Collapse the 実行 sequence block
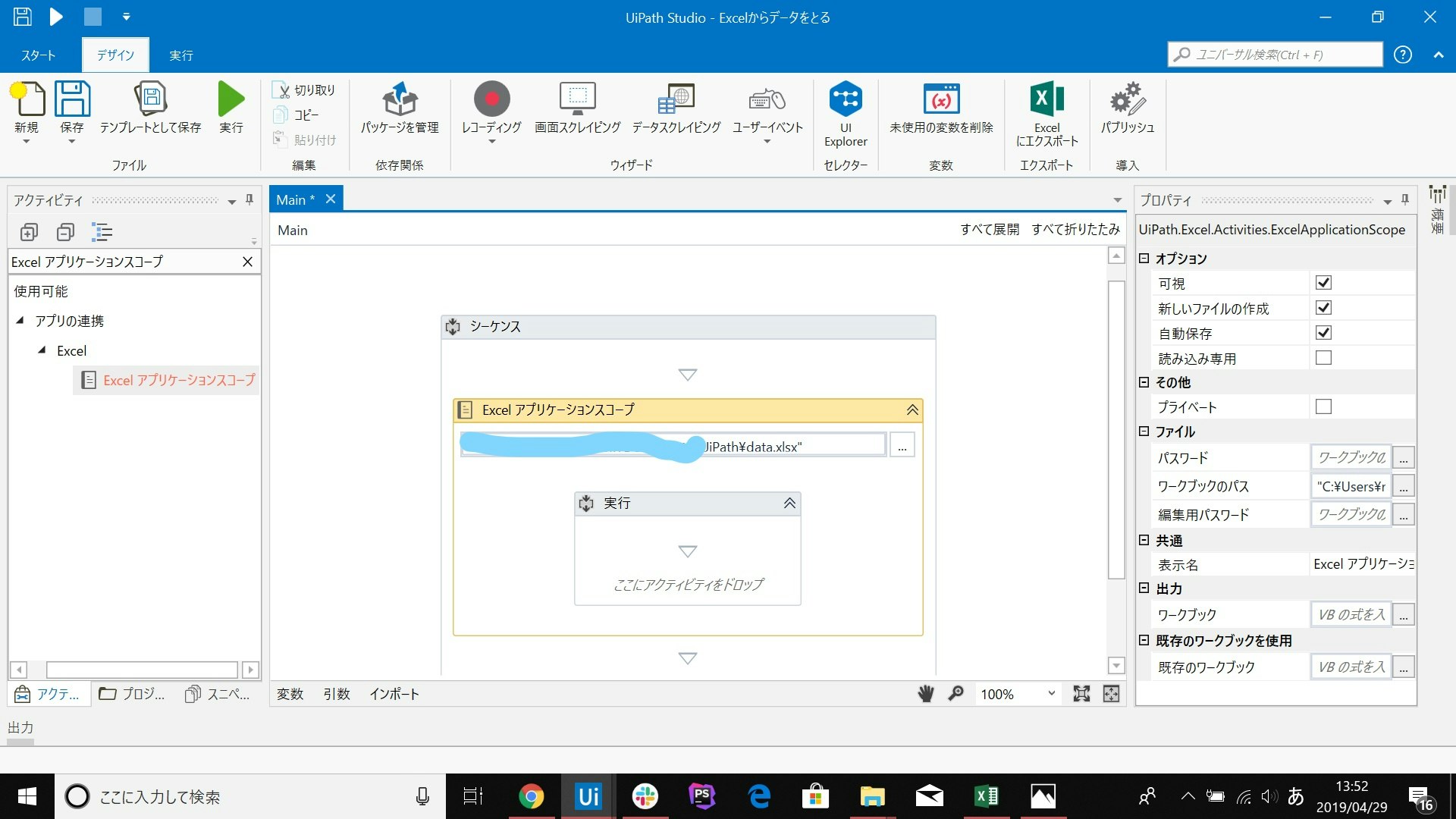Image resolution: width=1456 pixels, height=819 pixels. (x=789, y=503)
